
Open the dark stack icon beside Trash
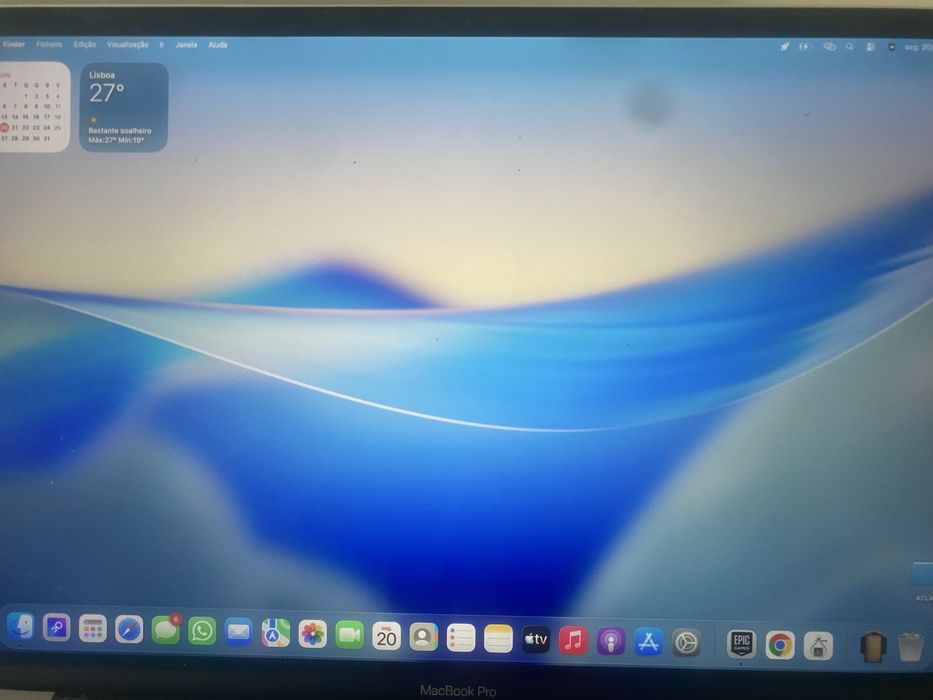[873, 646]
